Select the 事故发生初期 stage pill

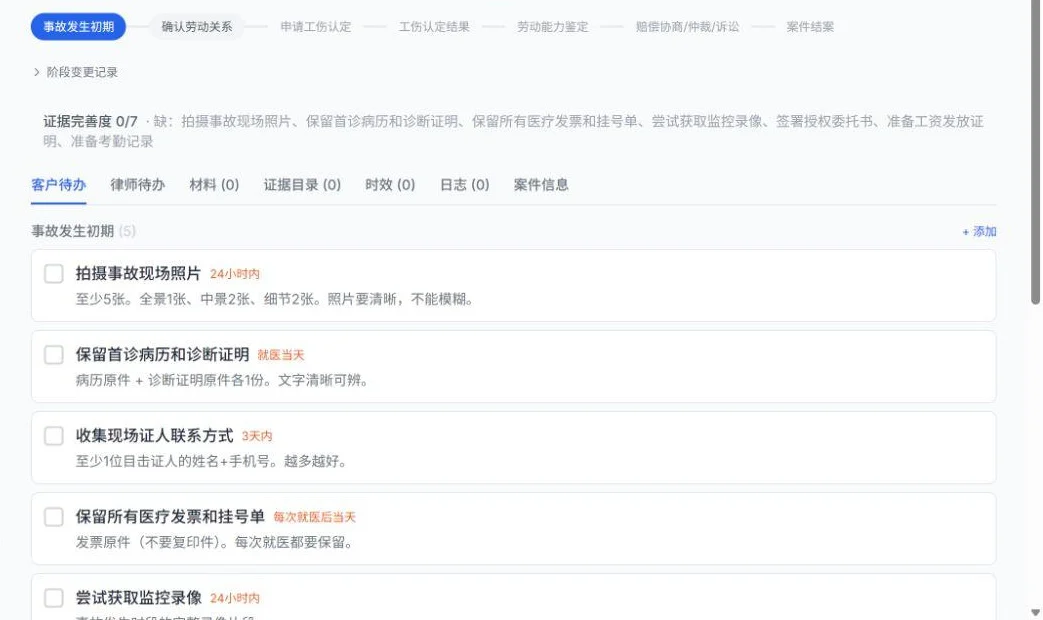78,27
